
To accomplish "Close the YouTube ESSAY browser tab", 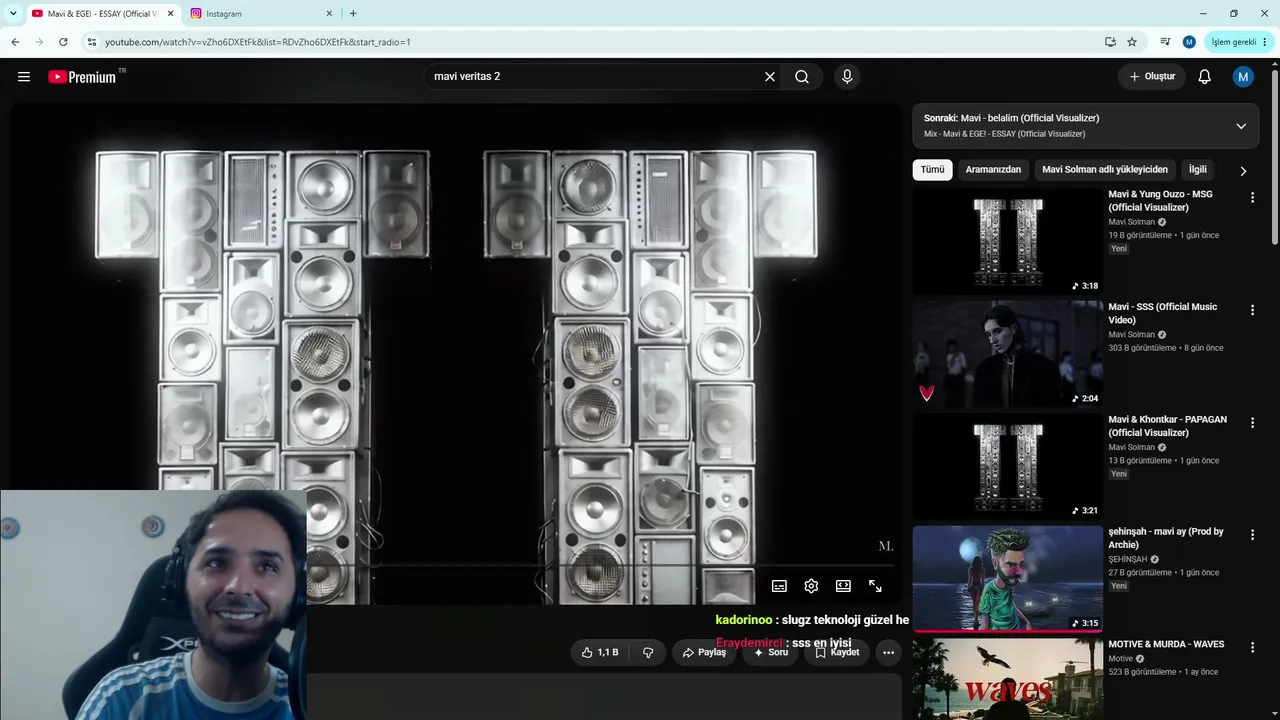I will pos(170,14).
